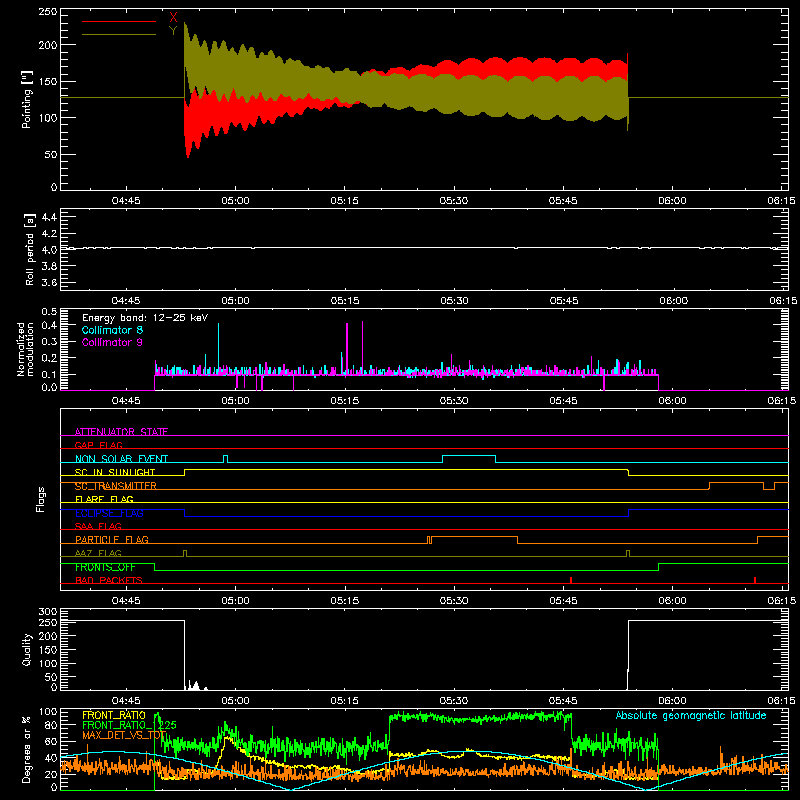Click the red X legend label

(x=173, y=17)
